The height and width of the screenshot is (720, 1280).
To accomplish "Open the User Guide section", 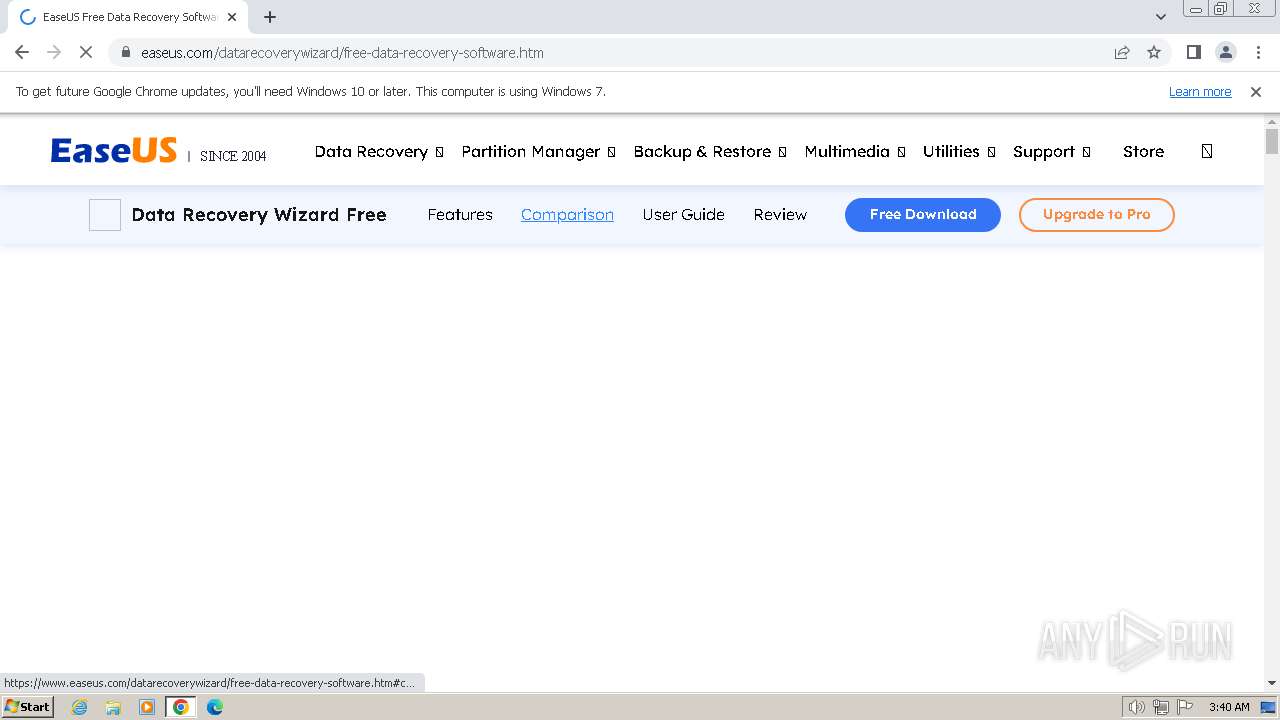I will click(x=683, y=215).
